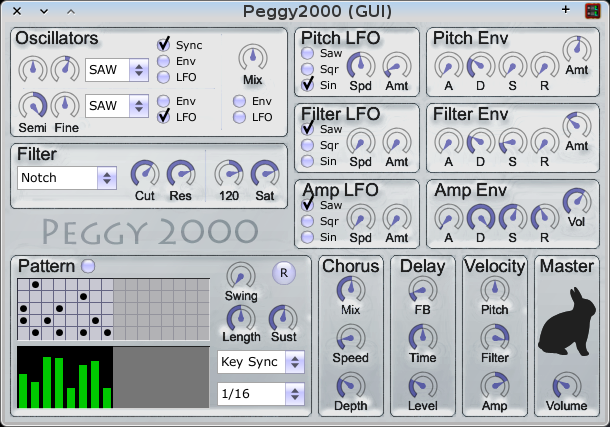Enable LFO option under Mix
The height and width of the screenshot is (427, 610).
tap(239, 117)
